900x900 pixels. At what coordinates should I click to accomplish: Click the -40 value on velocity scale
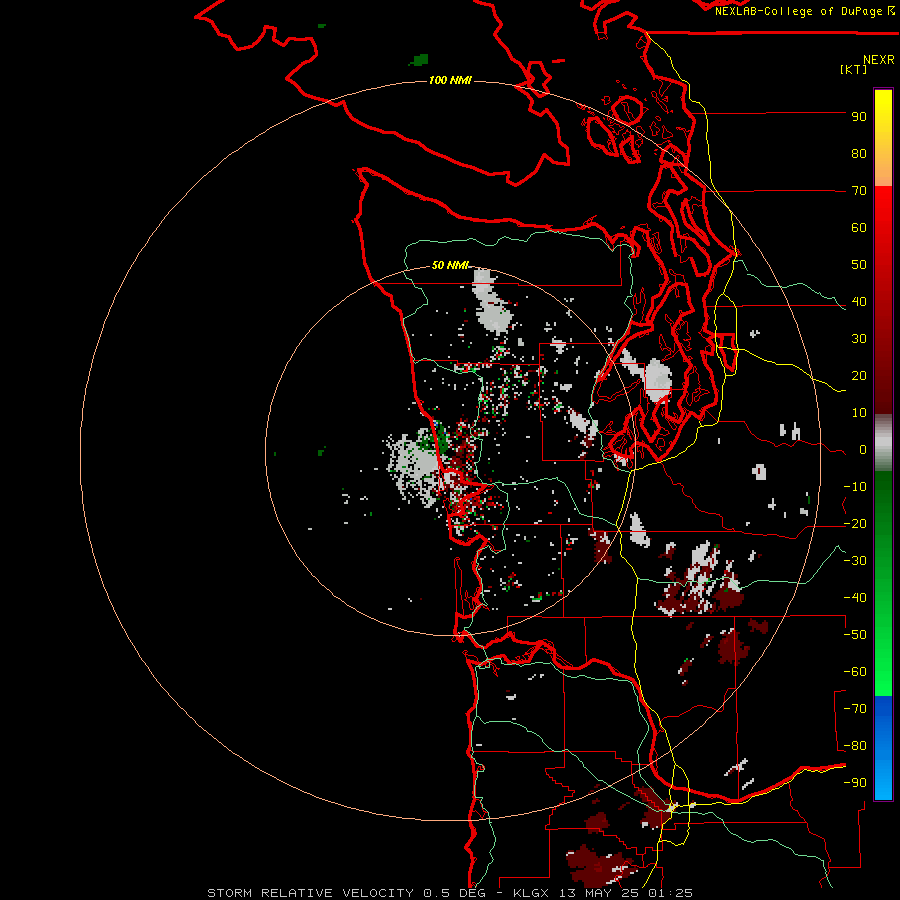pyautogui.click(x=855, y=598)
